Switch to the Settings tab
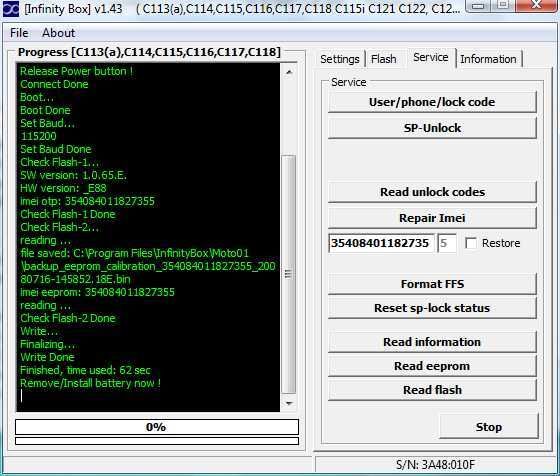Viewport: 560px width, 476px height. click(340, 59)
